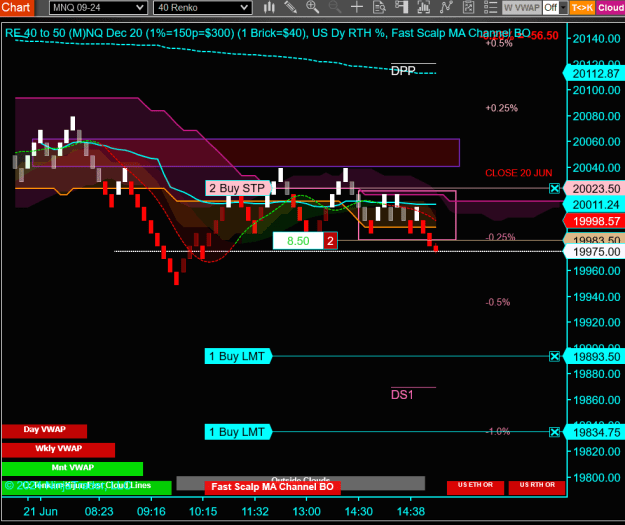Open the Data Series icon
Image resolution: width=625 pixels, height=525 pixels.
point(423,7)
